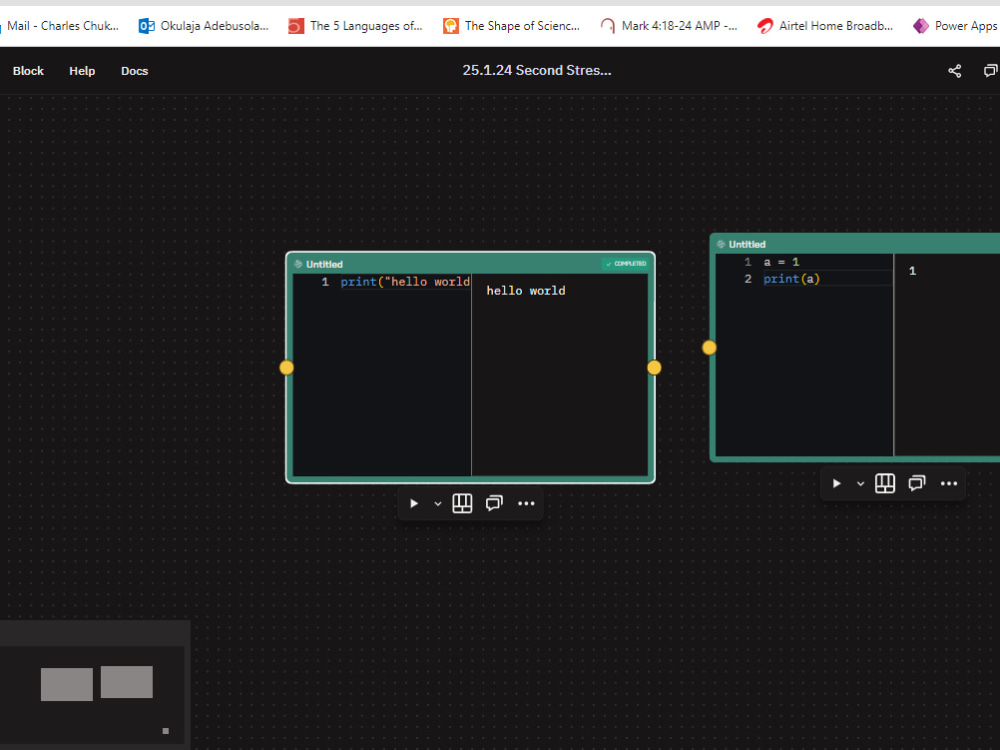Viewport: 1000px width, 750px height.
Task: Click the icon beside Untitled in a = 1 block
Action: (x=721, y=244)
